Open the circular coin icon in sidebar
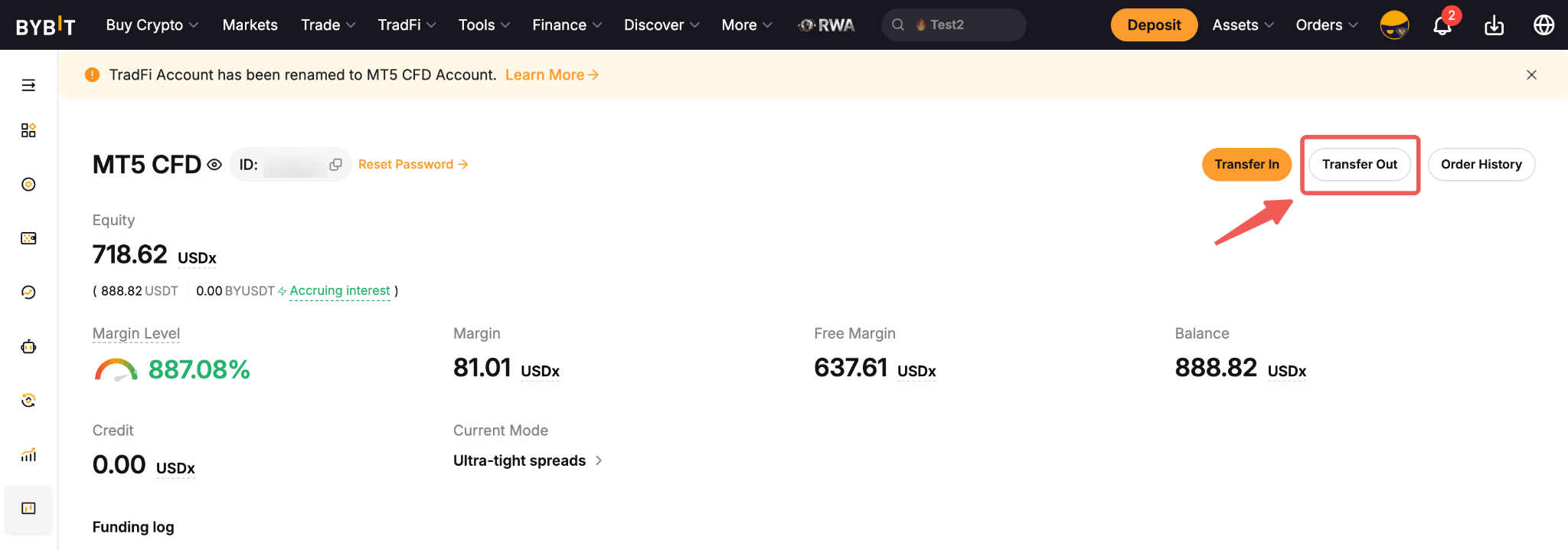Image resolution: width=1568 pixels, height=550 pixels. pos(28,185)
